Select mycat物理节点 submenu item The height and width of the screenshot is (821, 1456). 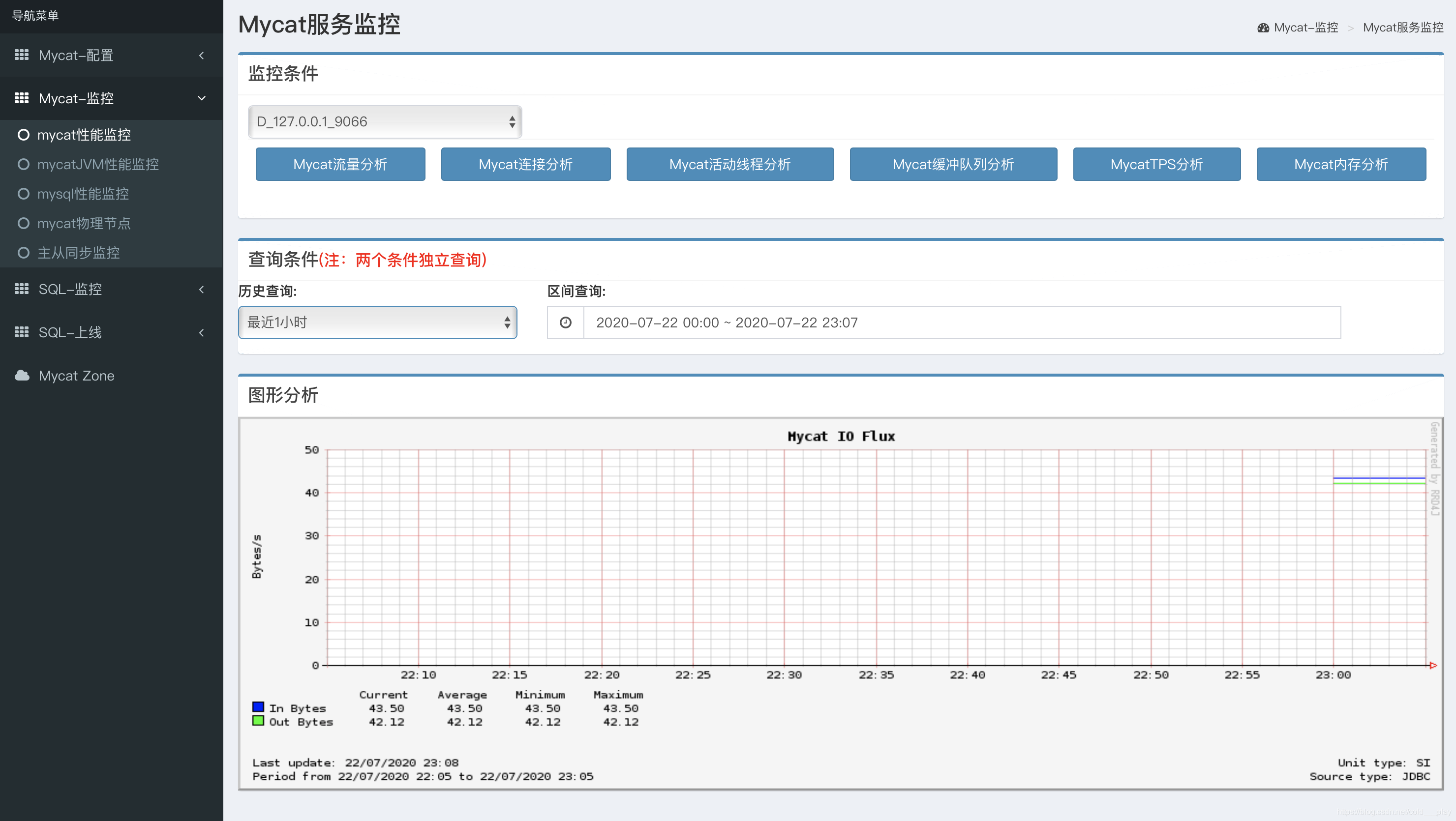(111, 223)
